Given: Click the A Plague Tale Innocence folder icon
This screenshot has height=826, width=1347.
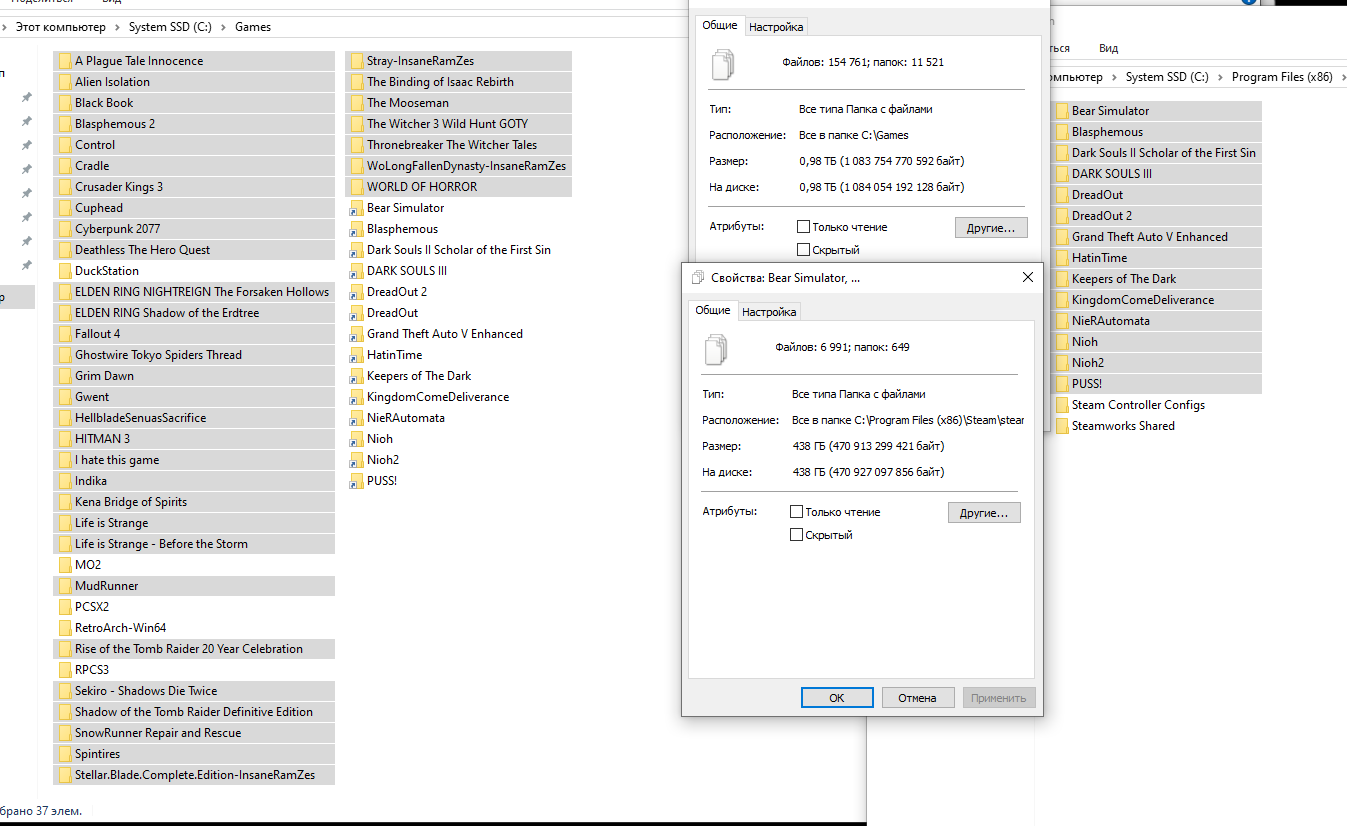Looking at the screenshot, I should [65, 61].
